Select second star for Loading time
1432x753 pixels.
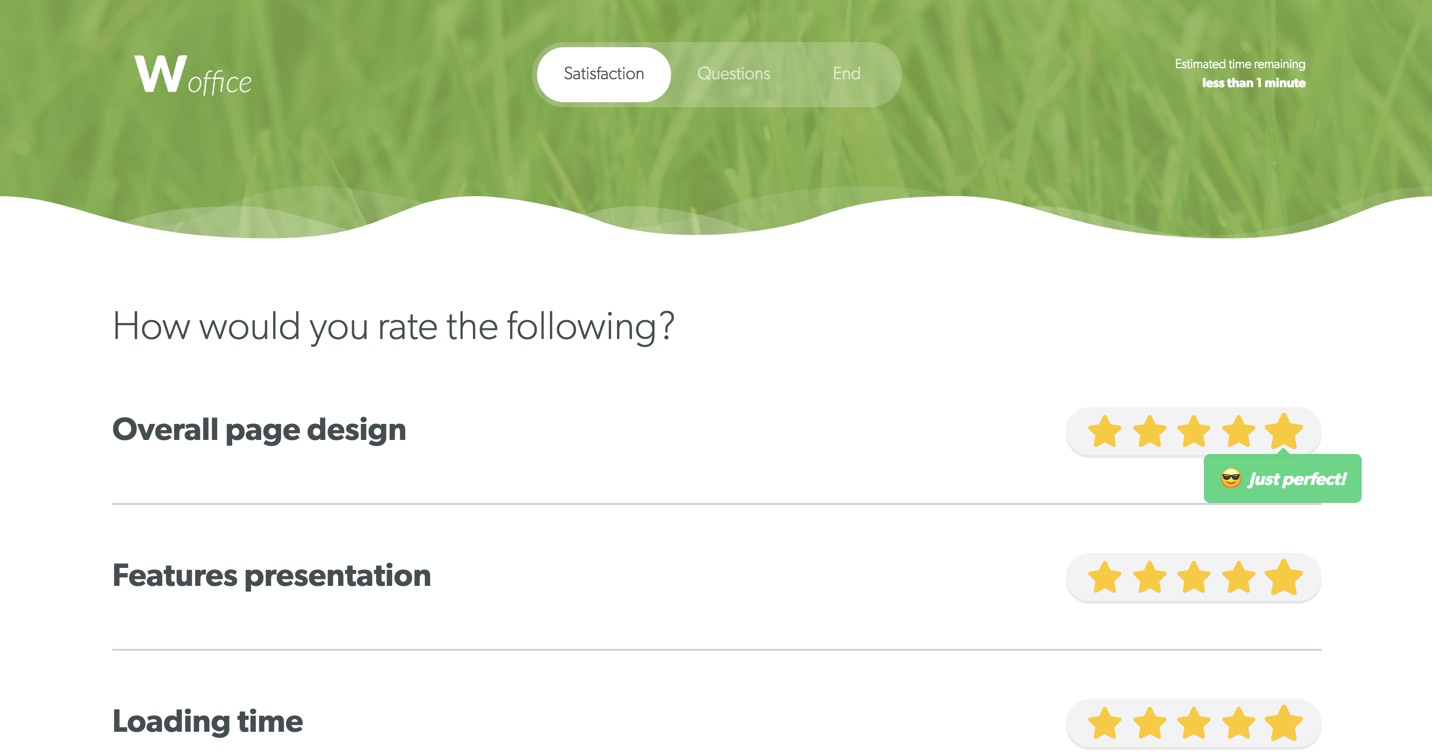[x=1149, y=723]
